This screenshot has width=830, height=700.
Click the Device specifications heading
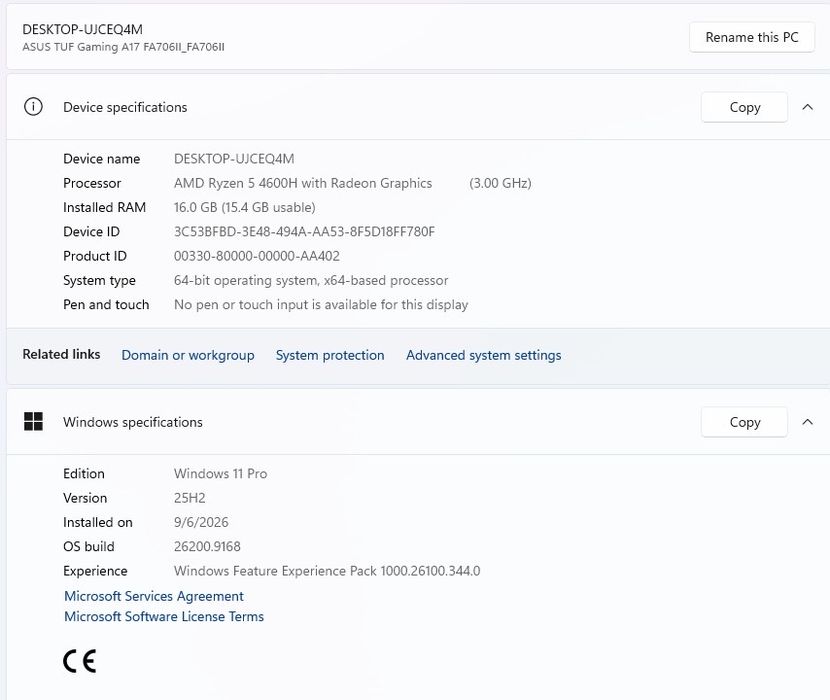click(125, 107)
